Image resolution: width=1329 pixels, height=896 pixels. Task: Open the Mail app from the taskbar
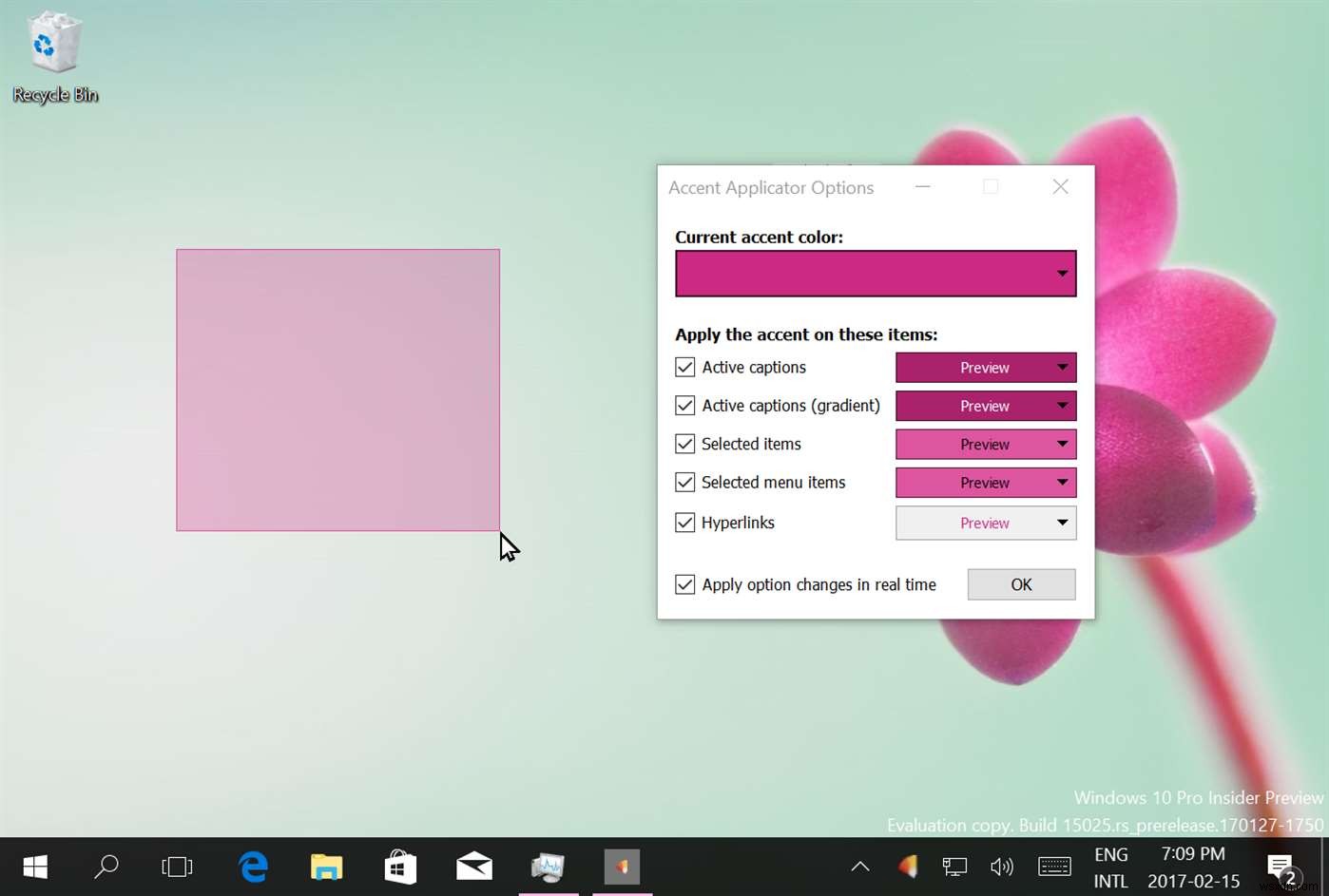point(473,867)
